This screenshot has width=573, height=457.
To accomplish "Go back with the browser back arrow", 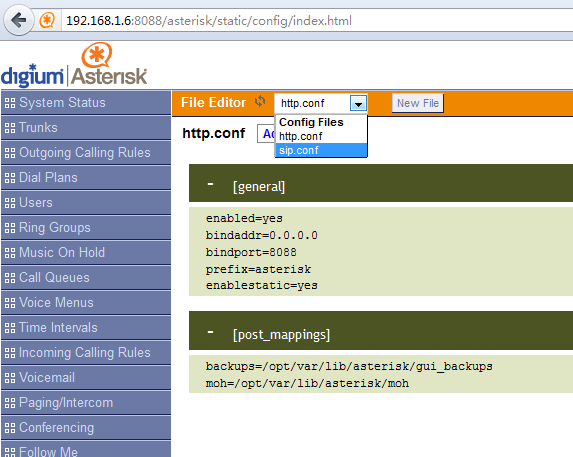I will pyautogui.click(x=19, y=20).
